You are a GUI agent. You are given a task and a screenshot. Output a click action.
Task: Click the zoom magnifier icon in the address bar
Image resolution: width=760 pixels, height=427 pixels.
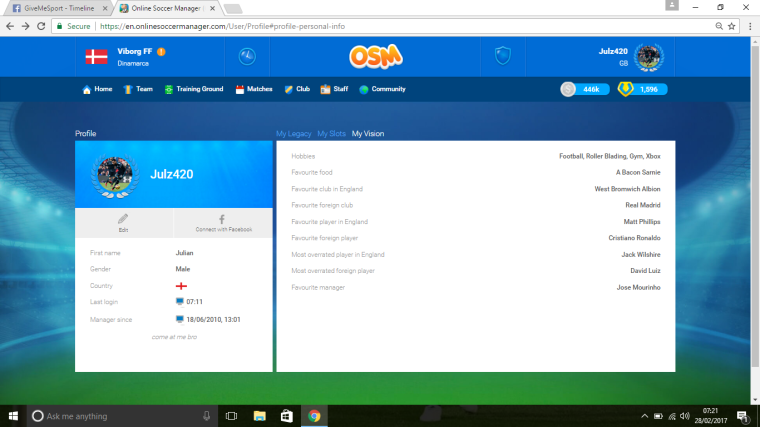coord(719,26)
